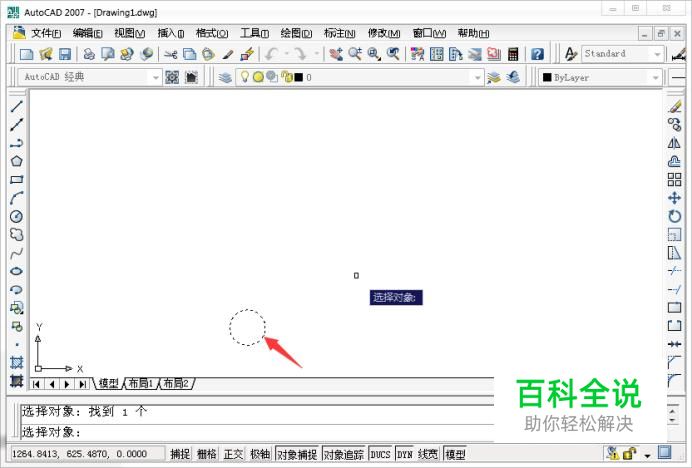Toggle 捕捉 snap mode in status bar
692x468 pixels.
(180, 453)
